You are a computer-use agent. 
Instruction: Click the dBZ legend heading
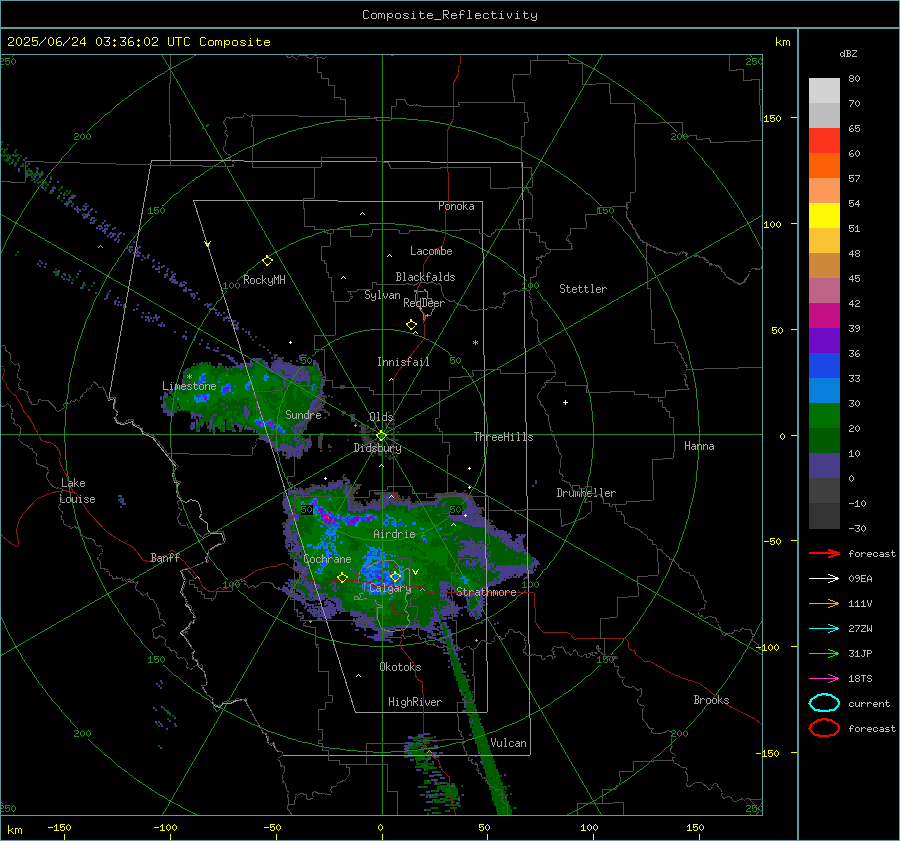(x=848, y=53)
